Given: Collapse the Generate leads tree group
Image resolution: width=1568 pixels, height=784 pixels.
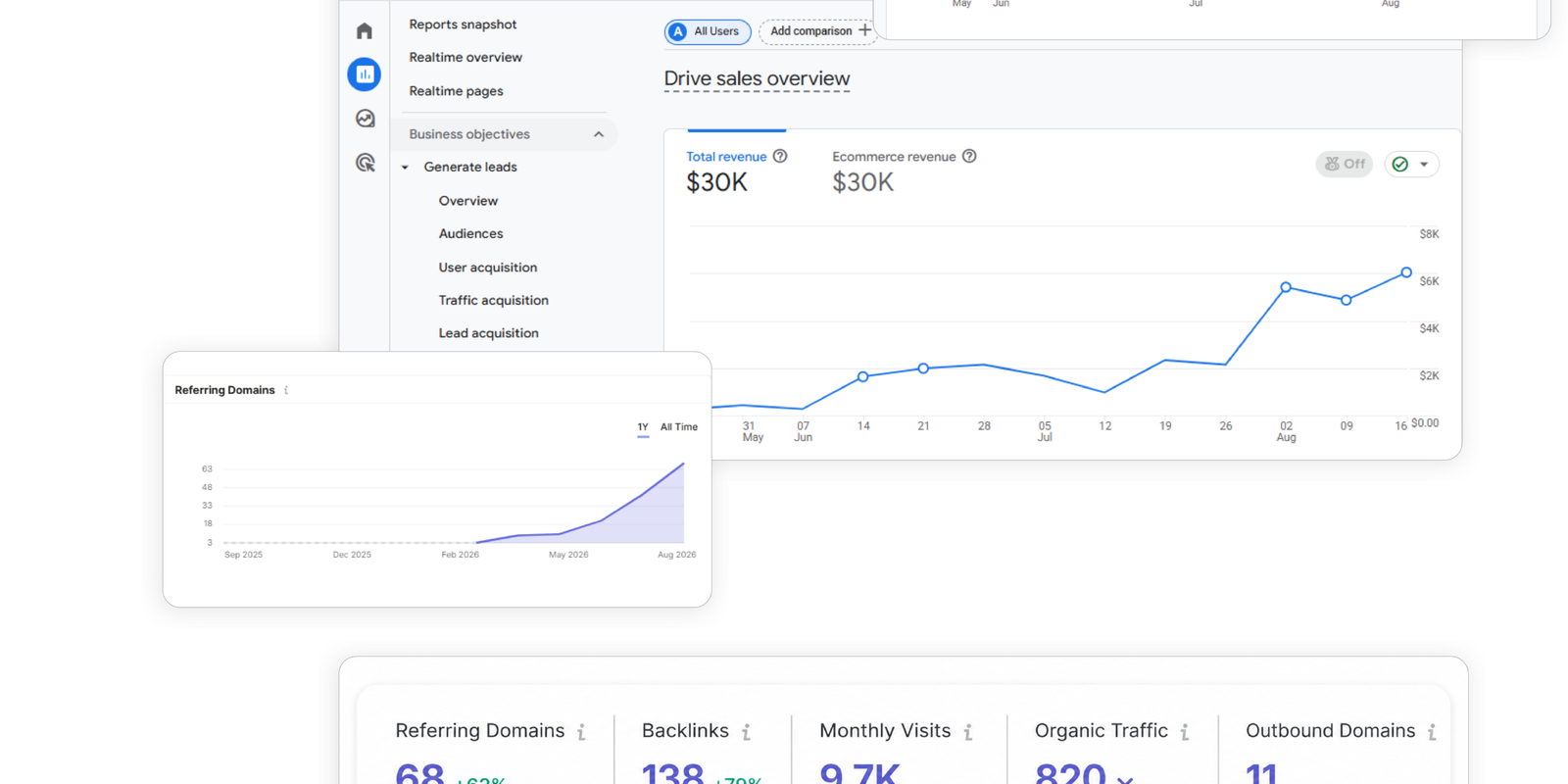Looking at the screenshot, I should click(x=405, y=168).
